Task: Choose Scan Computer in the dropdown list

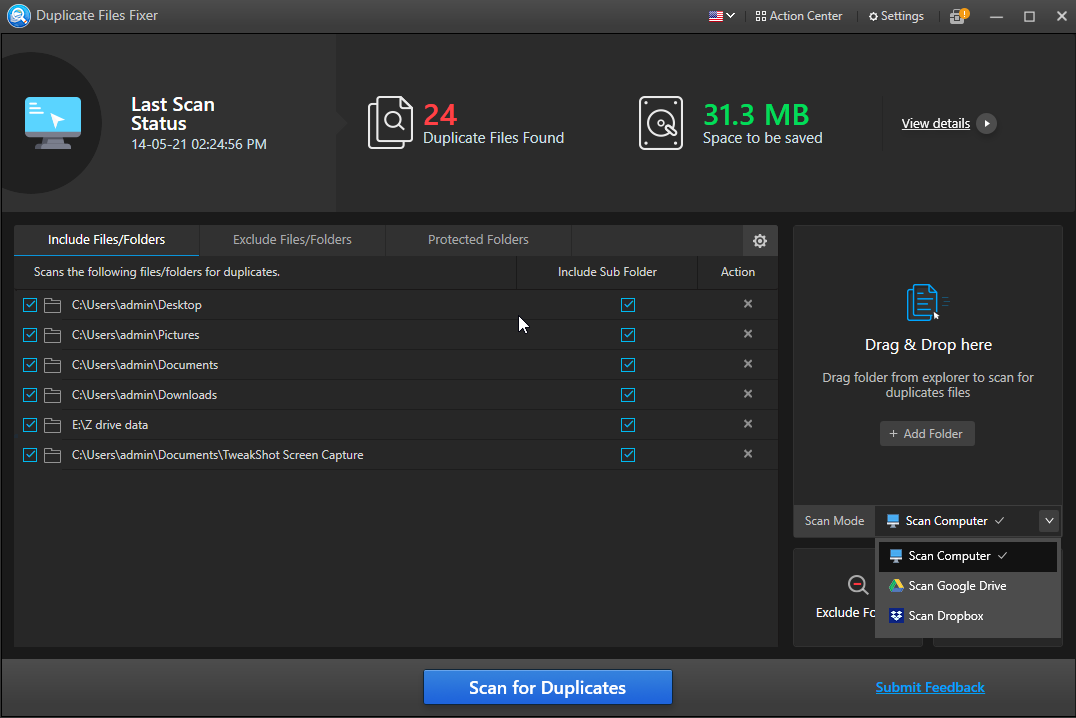Action: pyautogui.click(x=950, y=556)
